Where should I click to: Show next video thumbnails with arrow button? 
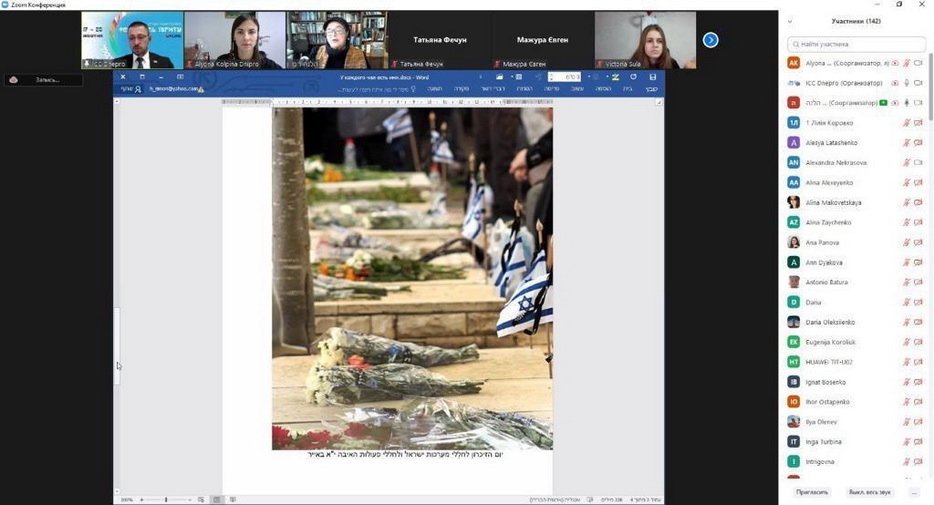[710, 40]
